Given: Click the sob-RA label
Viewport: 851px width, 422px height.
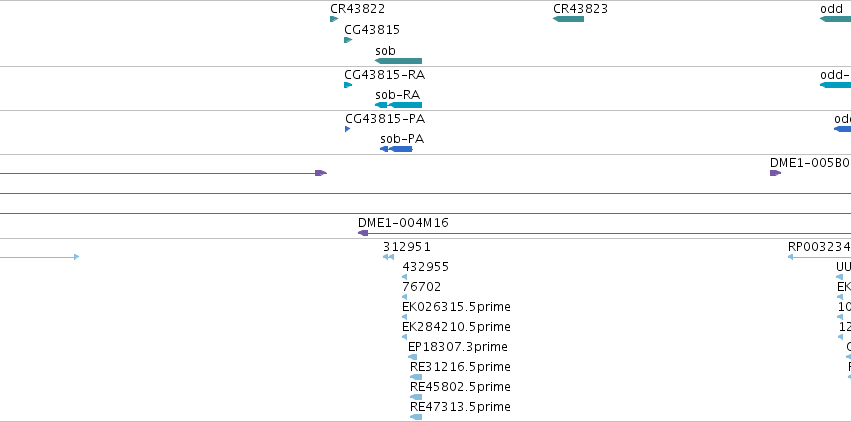Looking at the screenshot, I should 397,95.
